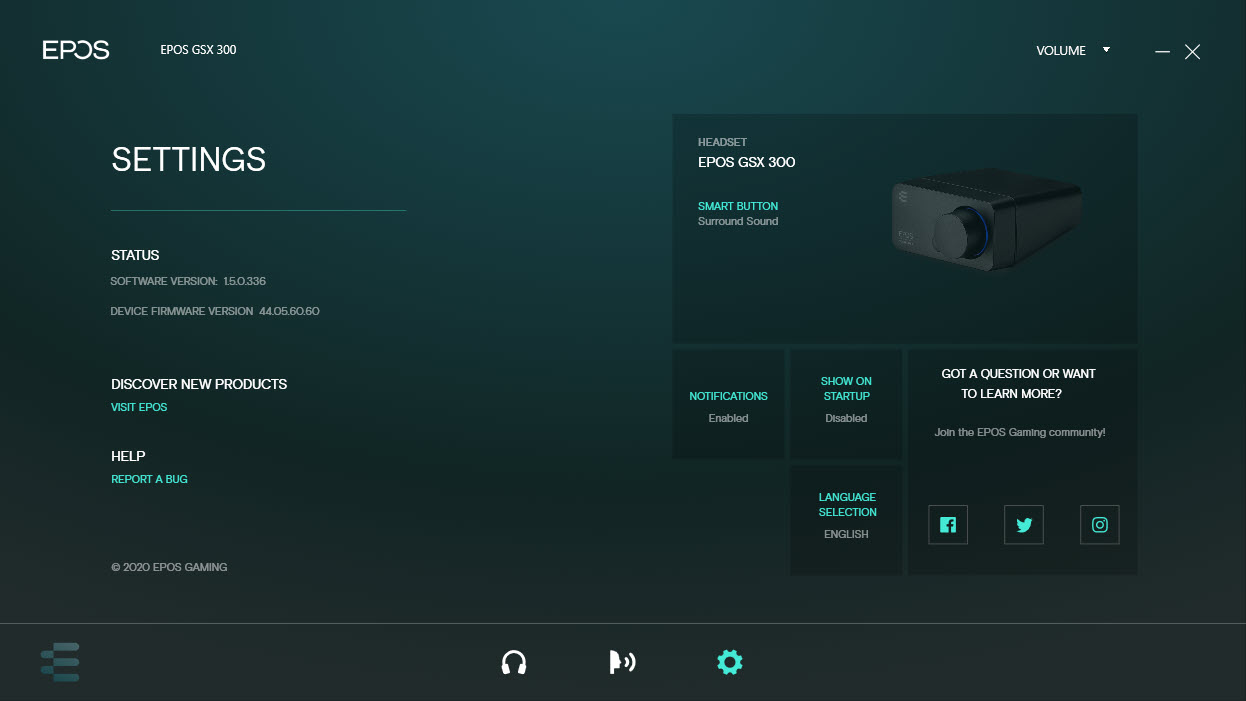Select the gear settings icon
The width and height of the screenshot is (1246, 701).
coord(730,662)
